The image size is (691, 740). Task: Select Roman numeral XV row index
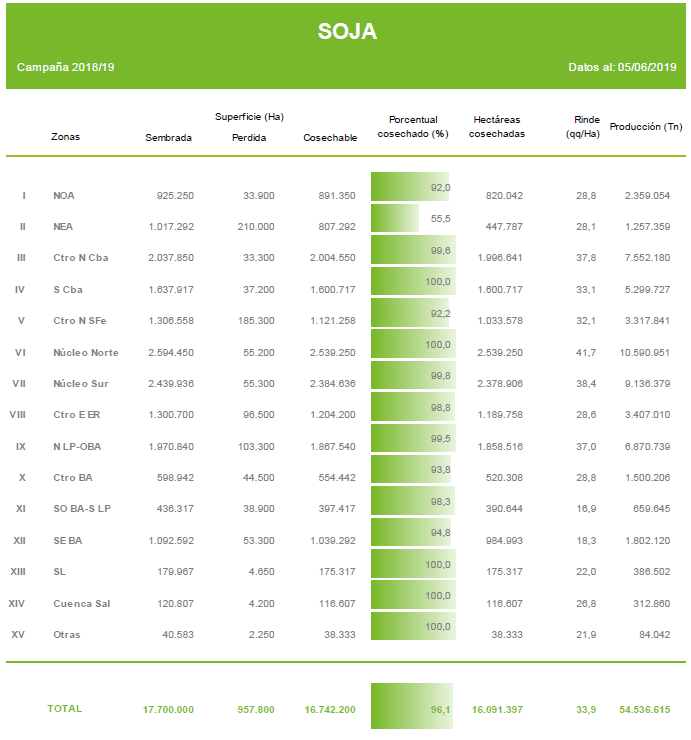18,635
